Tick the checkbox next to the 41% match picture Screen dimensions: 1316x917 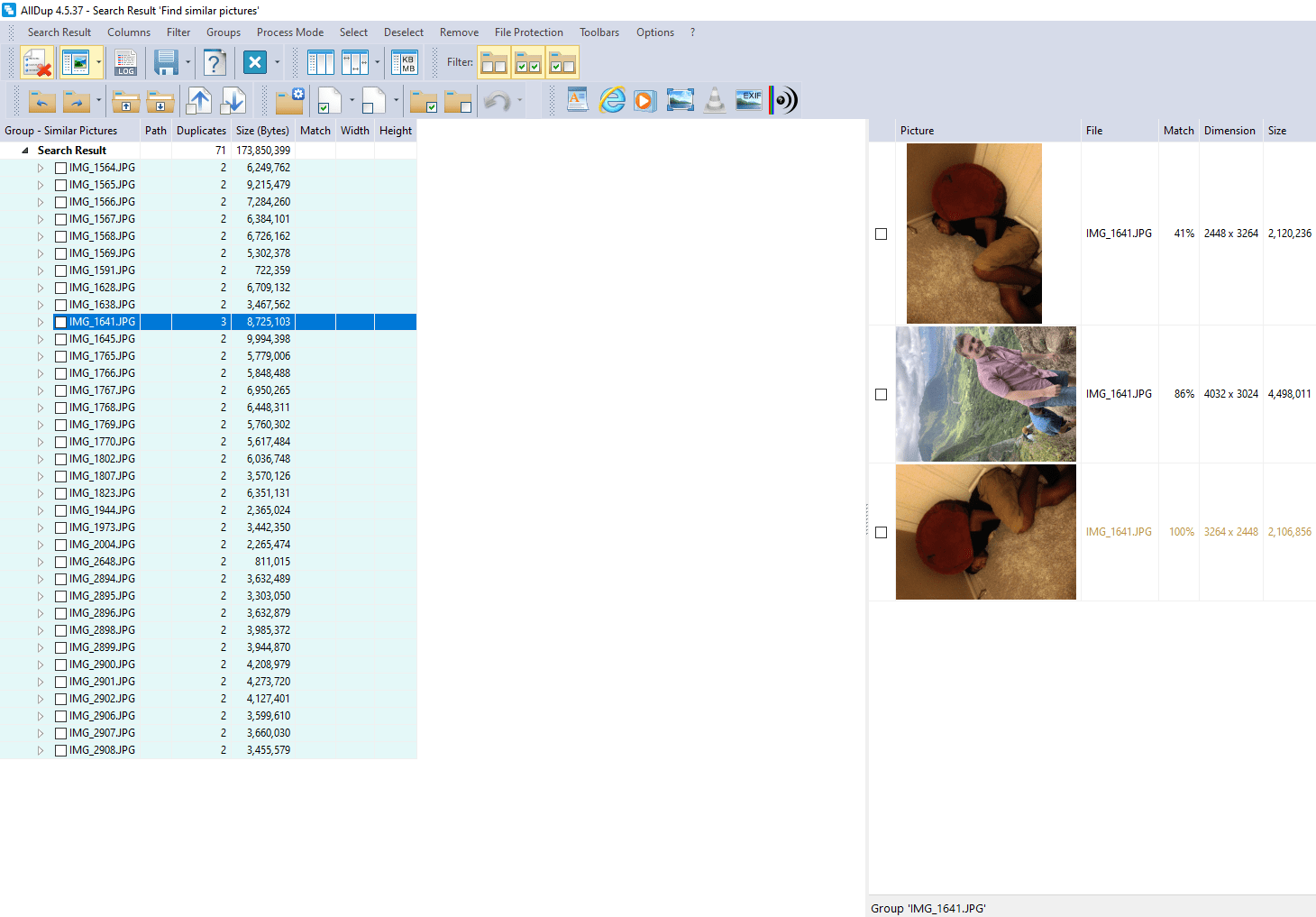pyautogui.click(x=881, y=234)
